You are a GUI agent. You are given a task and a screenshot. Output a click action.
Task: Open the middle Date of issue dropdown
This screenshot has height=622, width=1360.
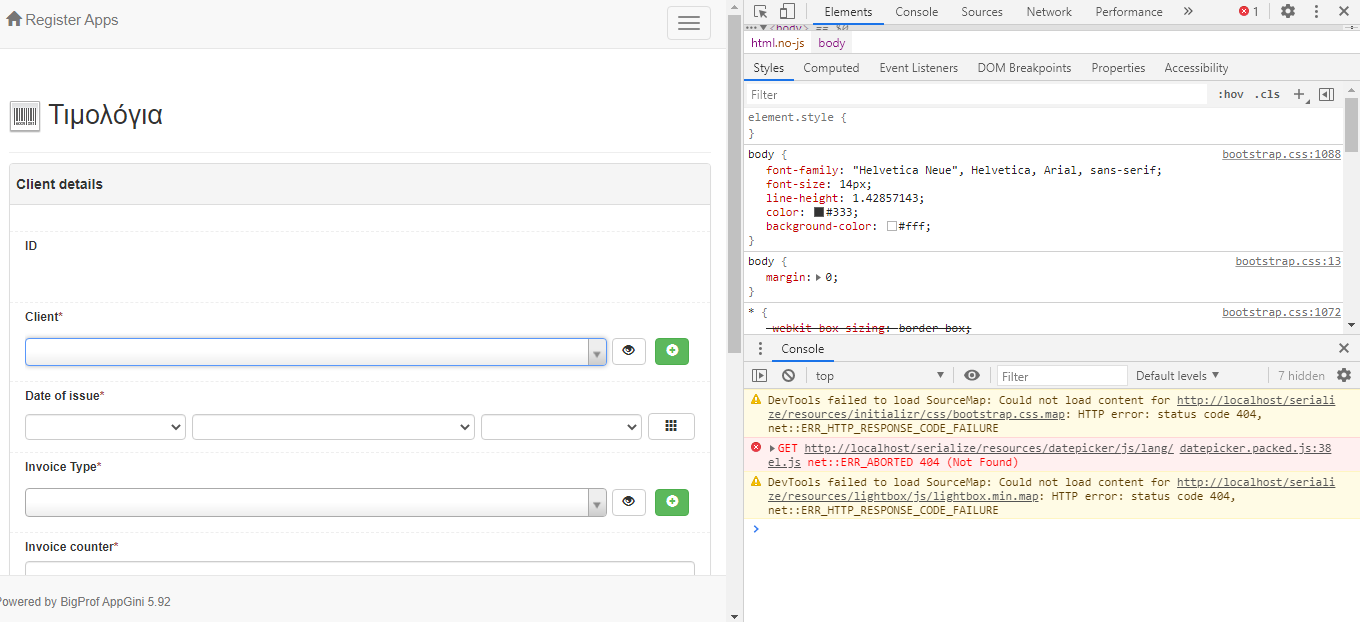333,427
